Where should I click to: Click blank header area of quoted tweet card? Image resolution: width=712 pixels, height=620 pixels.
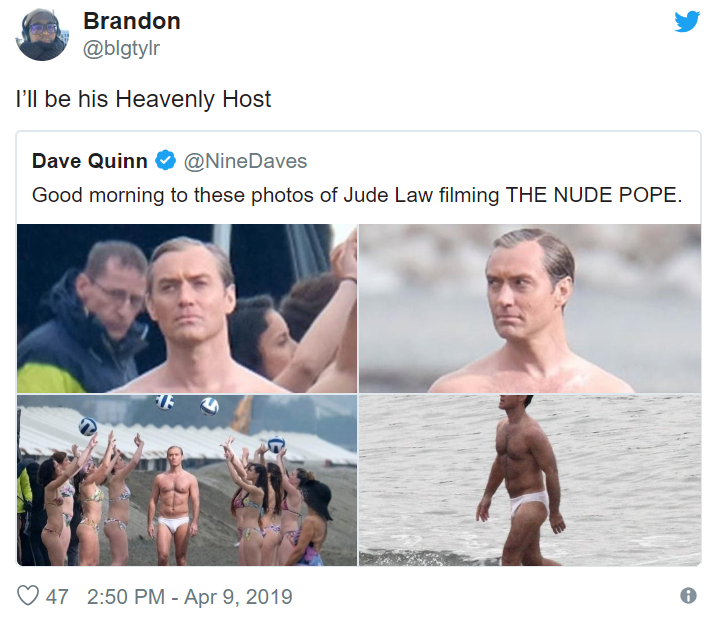tap(499, 161)
